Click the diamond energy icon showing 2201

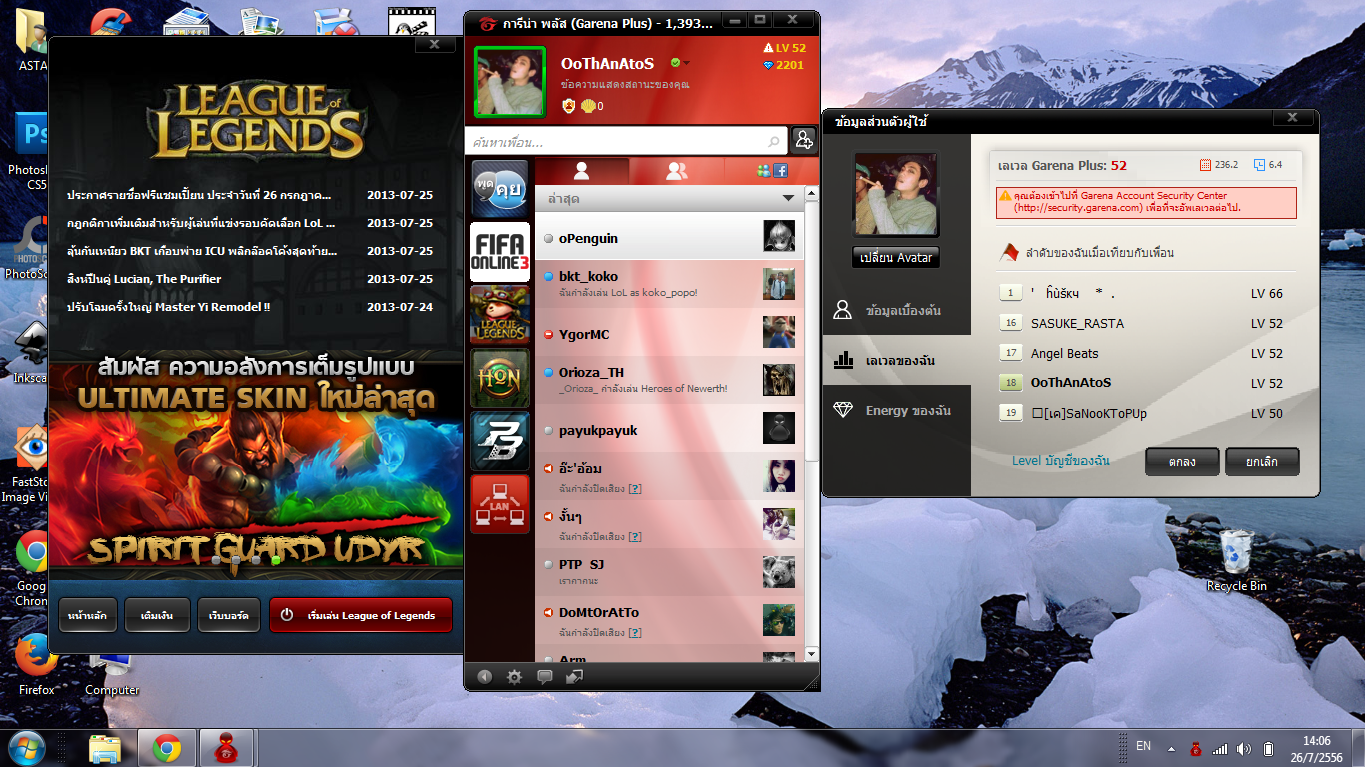point(768,65)
